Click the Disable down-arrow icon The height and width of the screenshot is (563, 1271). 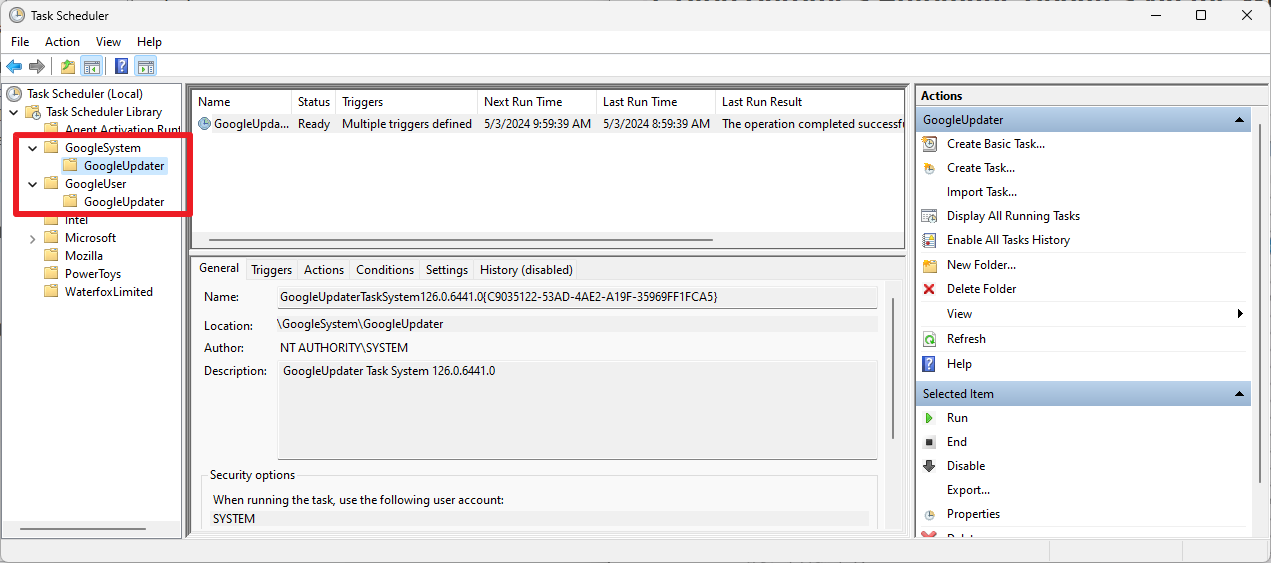[x=929, y=466]
